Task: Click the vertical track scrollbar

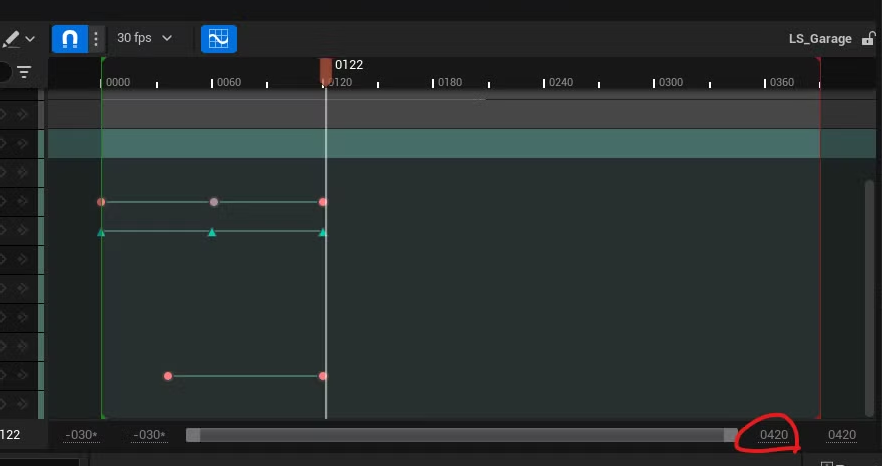Action: click(870, 298)
